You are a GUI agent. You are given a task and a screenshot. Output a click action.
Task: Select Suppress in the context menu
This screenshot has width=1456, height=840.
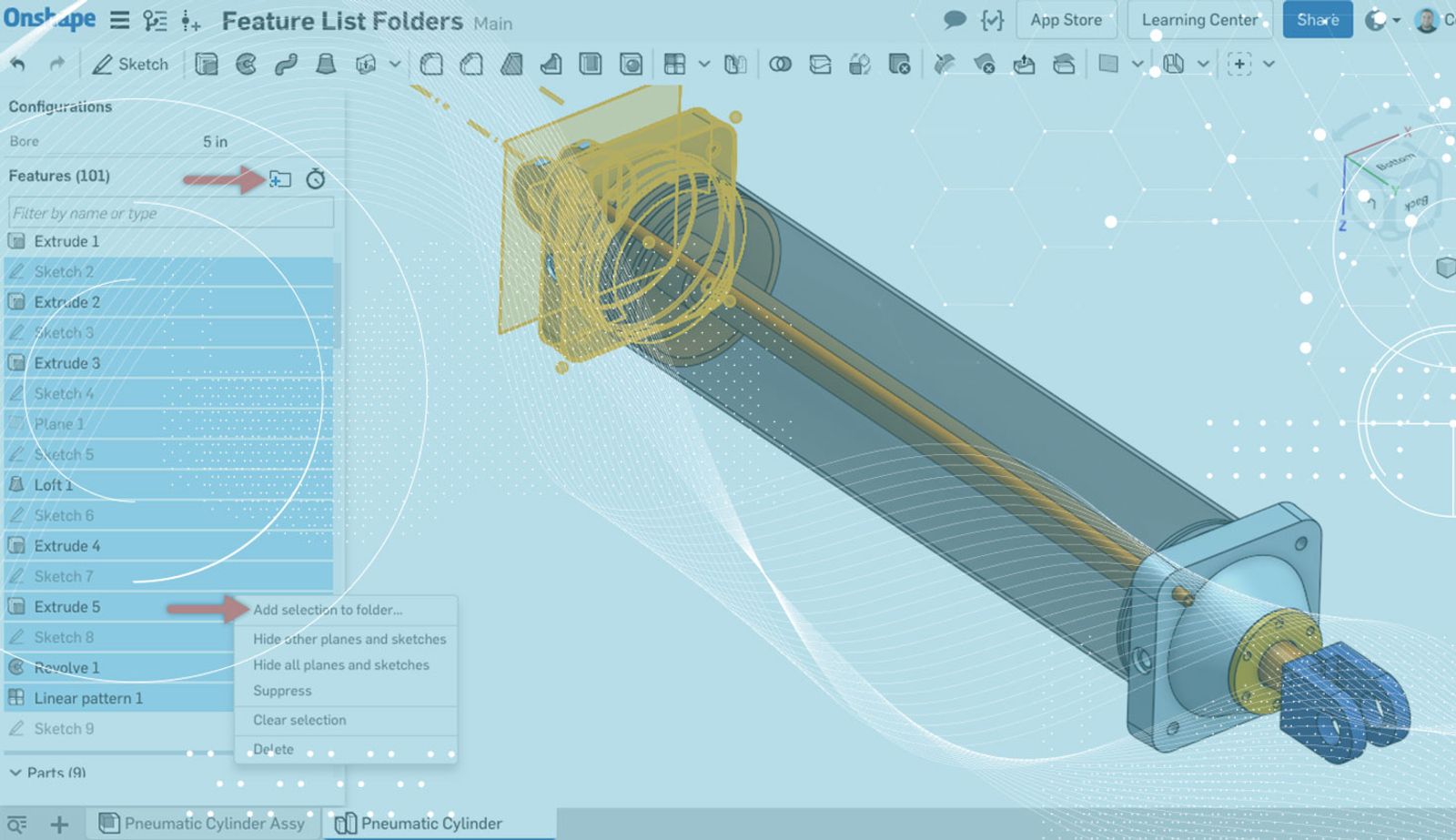pyautogui.click(x=282, y=691)
